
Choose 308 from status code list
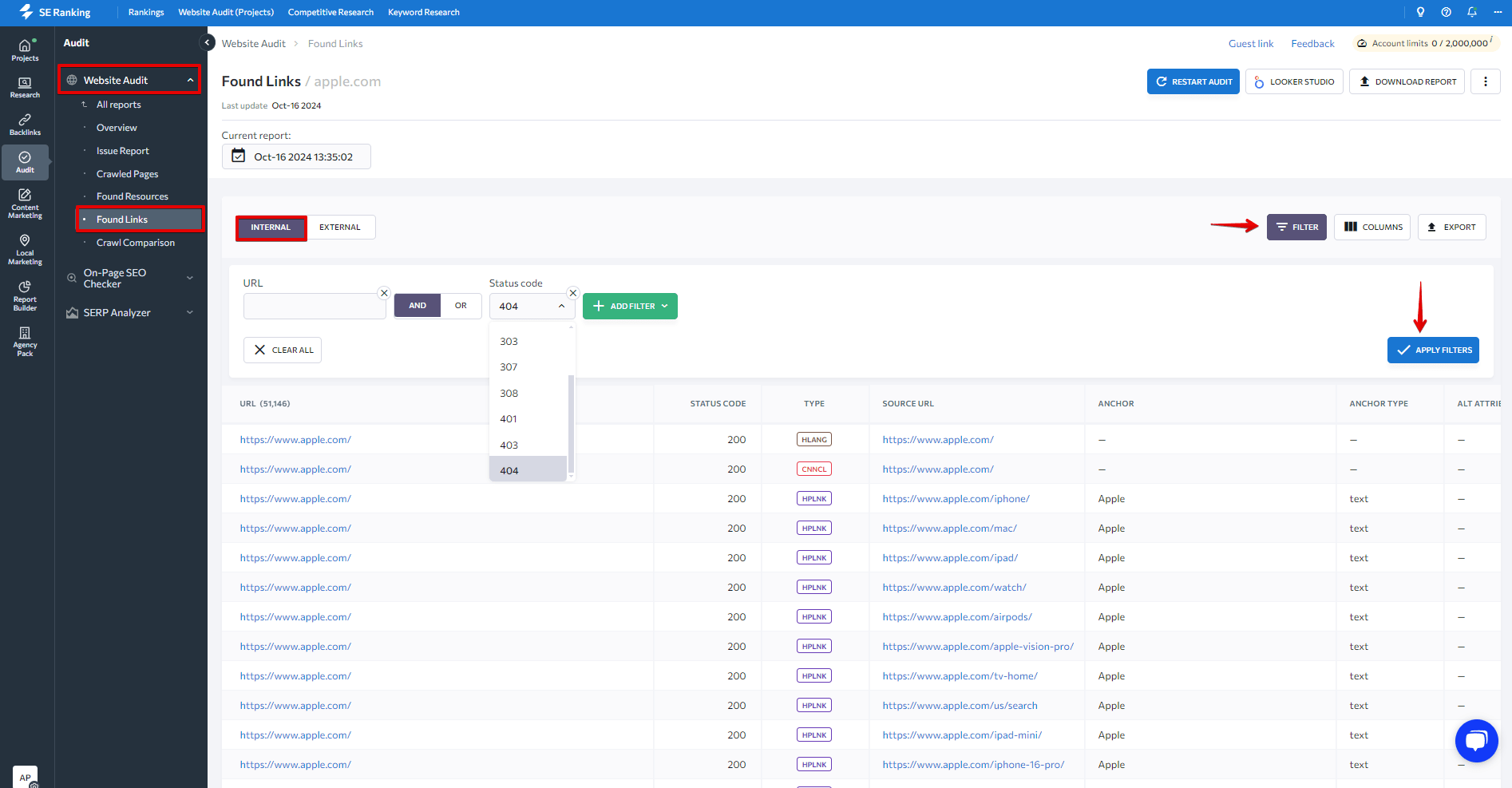[528, 393]
